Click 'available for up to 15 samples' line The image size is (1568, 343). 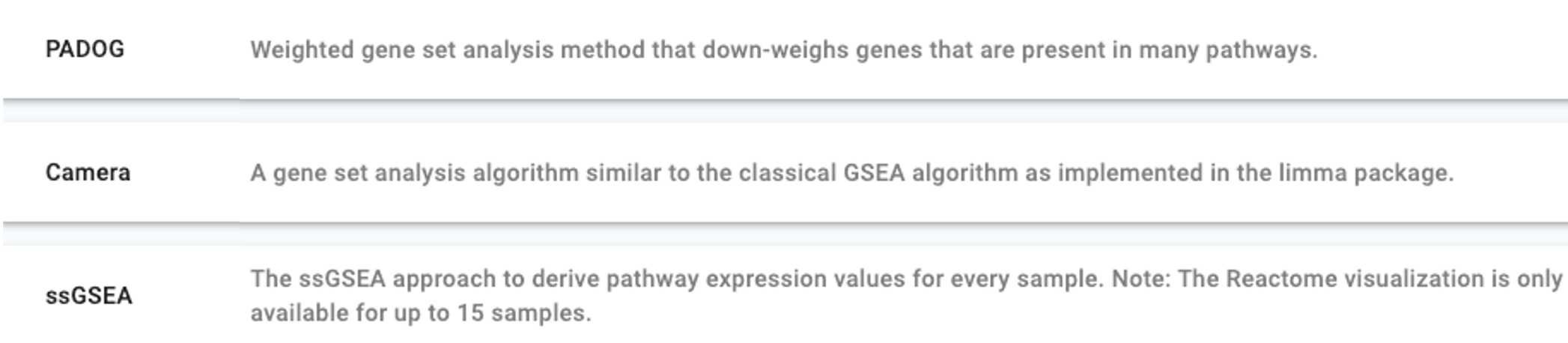point(420,313)
